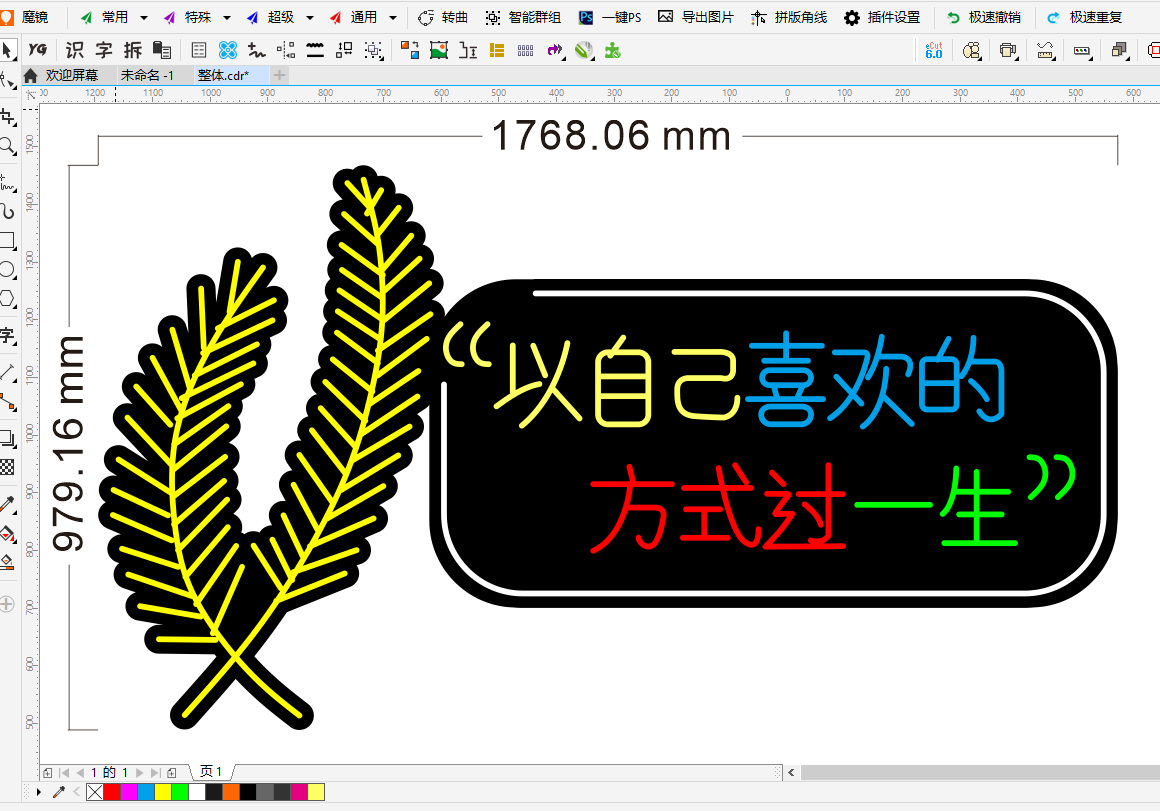This screenshot has width=1160, height=811.
Task: Click the 导出图片 export image icon
Action: (695, 18)
